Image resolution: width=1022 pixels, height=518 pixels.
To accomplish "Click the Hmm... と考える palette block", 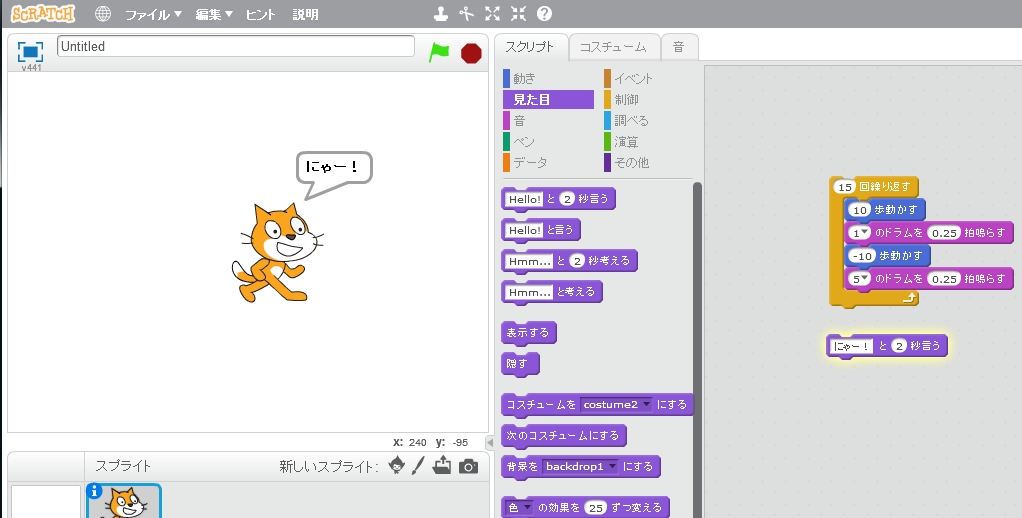I will point(551,292).
